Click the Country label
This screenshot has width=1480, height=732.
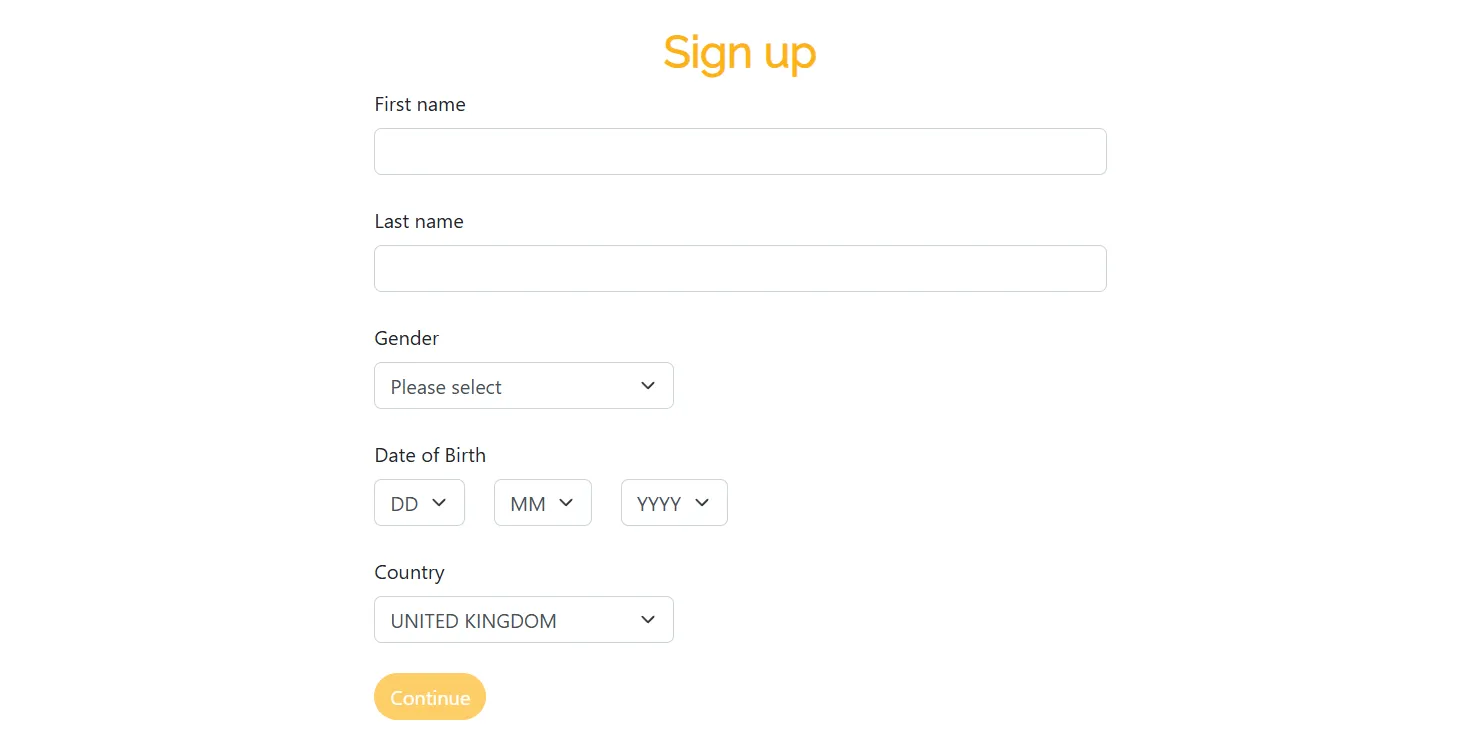coord(409,572)
